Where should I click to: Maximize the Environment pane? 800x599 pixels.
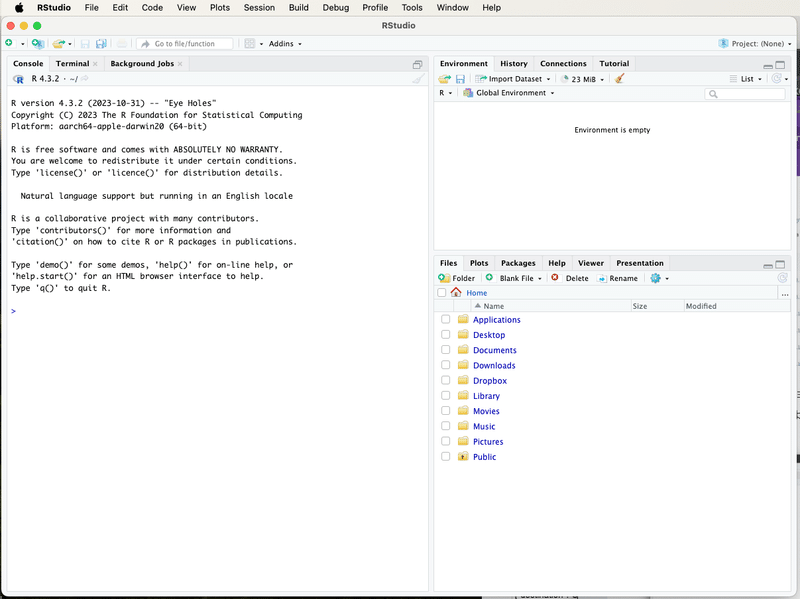(780, 65)
